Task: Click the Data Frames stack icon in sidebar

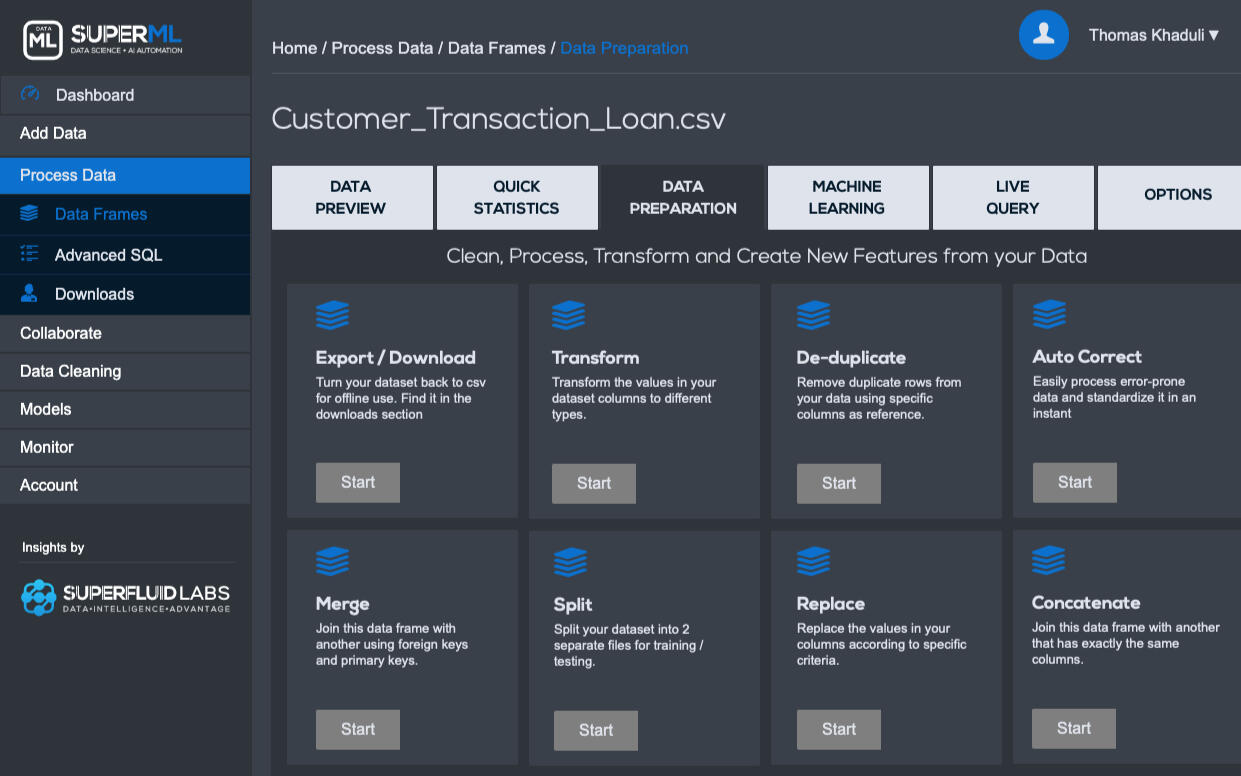Action: coord(29,213)
